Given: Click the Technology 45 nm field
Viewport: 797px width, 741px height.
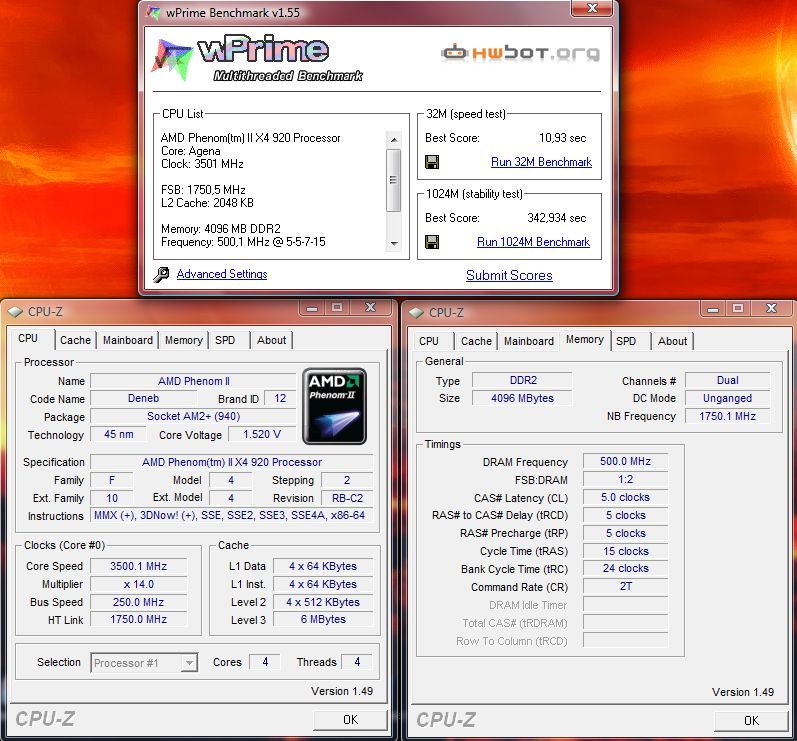Looking at the screenshot, I should click(118, 435).
